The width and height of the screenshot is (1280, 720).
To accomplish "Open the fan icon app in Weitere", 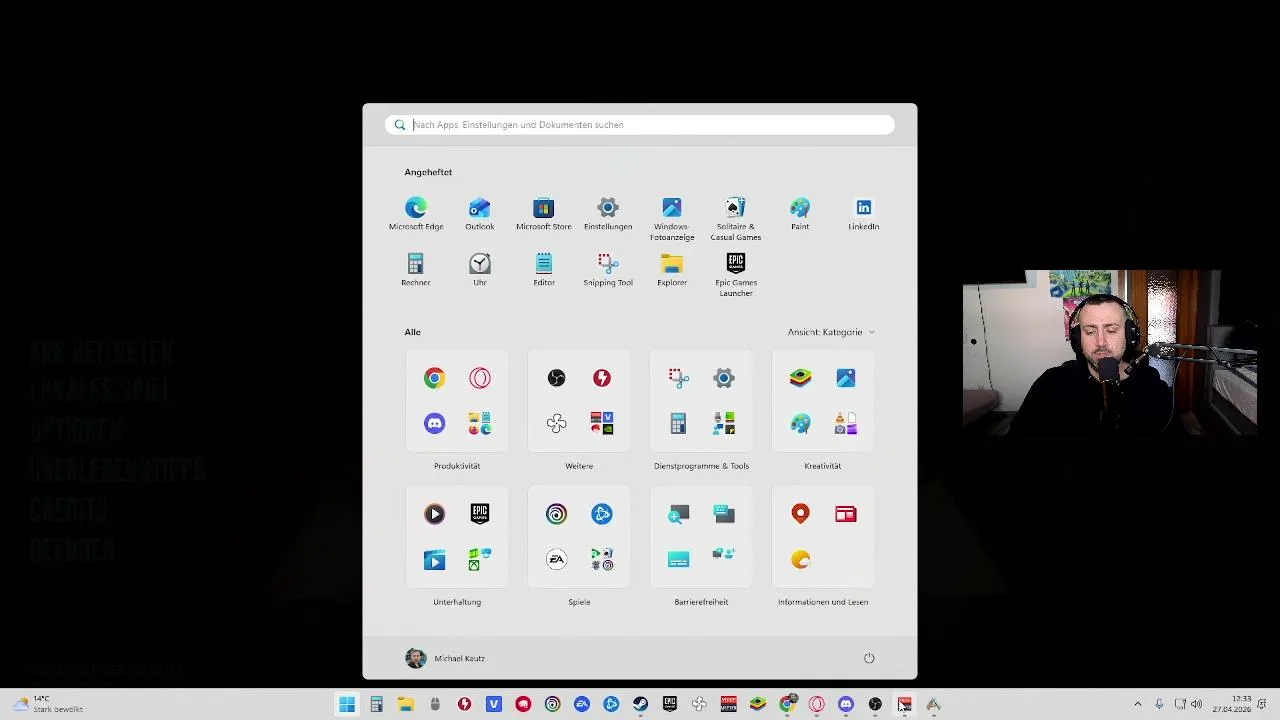I will [x=556, y=424].
